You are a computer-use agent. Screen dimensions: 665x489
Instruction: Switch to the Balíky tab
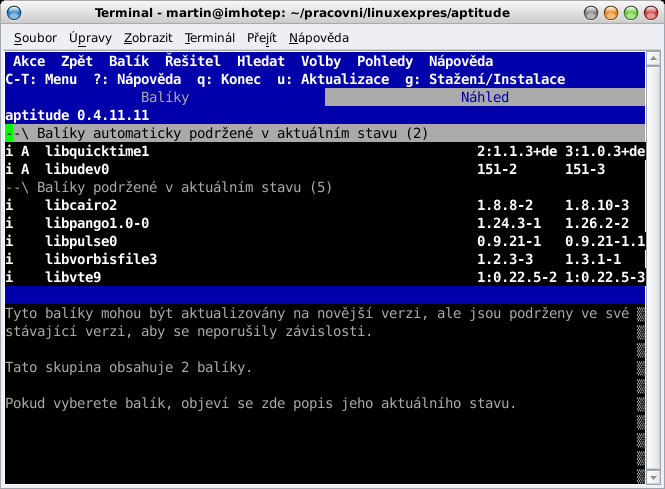click(x=165, y=97)
